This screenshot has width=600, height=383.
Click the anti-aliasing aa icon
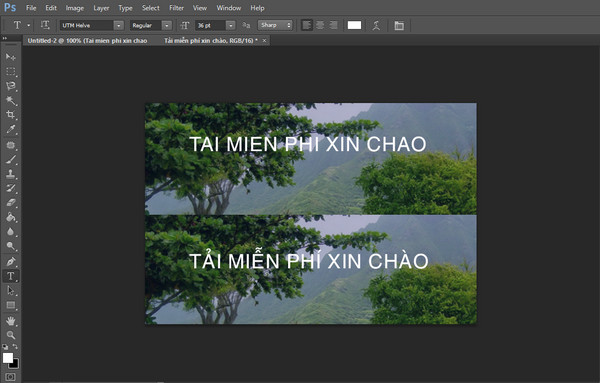coord(246,25)
